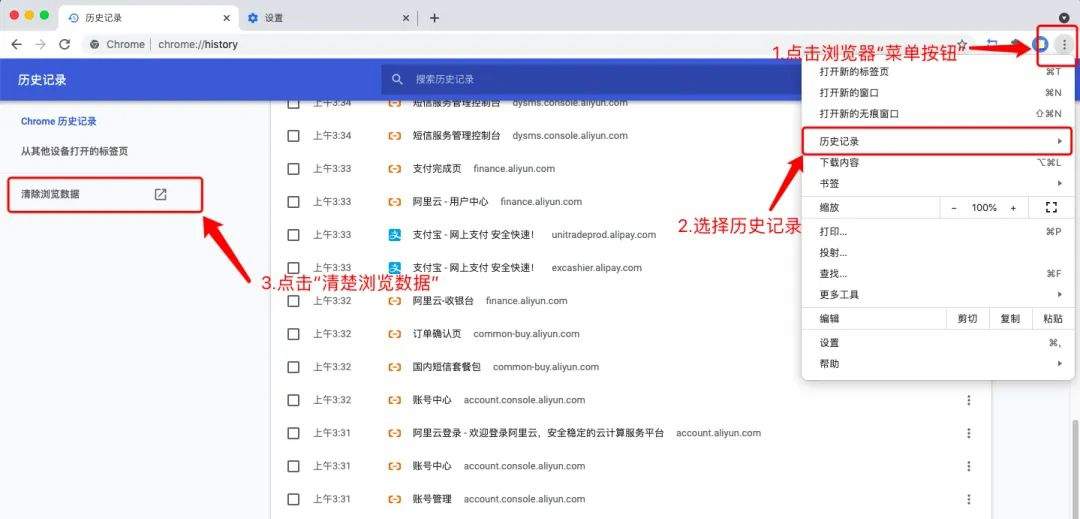Go back using the back arrow
The image size is (1080, 519).
point(16,44)
